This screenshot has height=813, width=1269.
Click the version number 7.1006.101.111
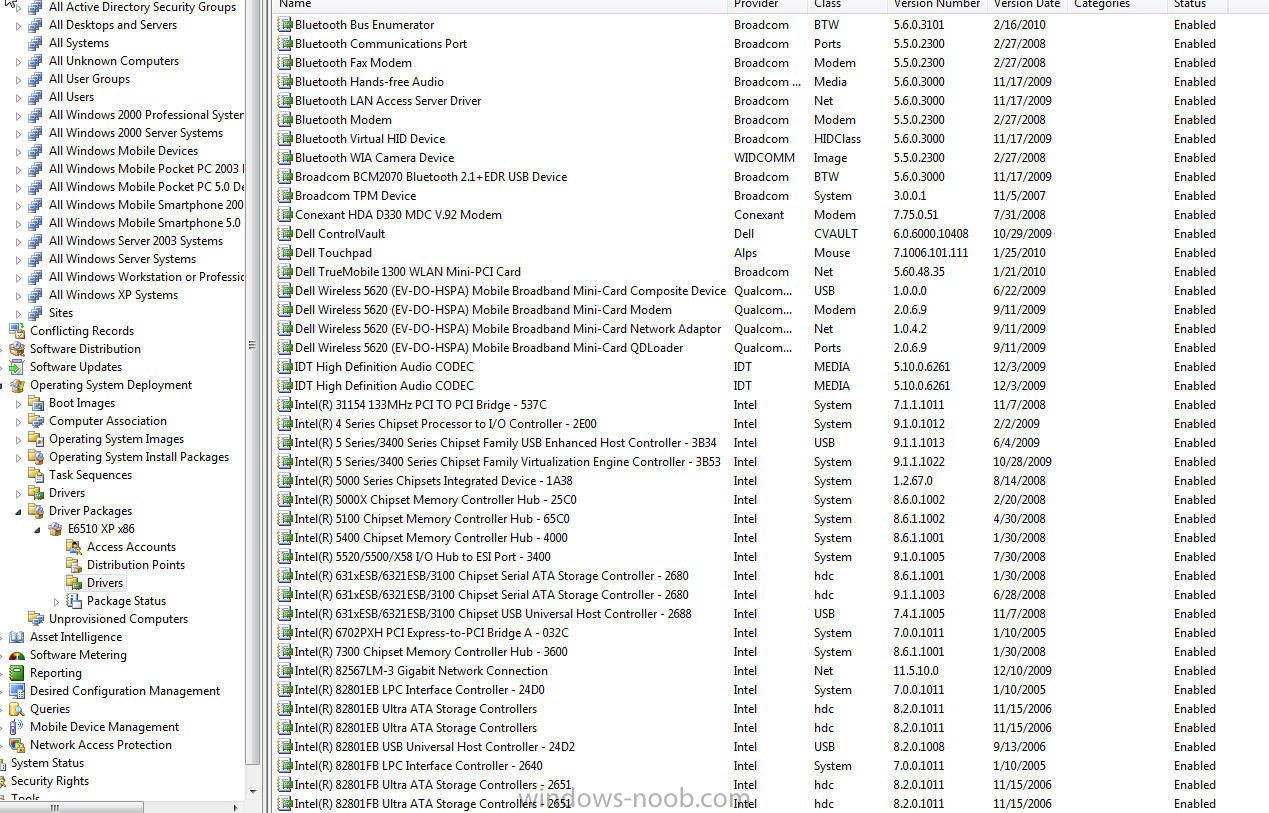(x=931, y=253)
